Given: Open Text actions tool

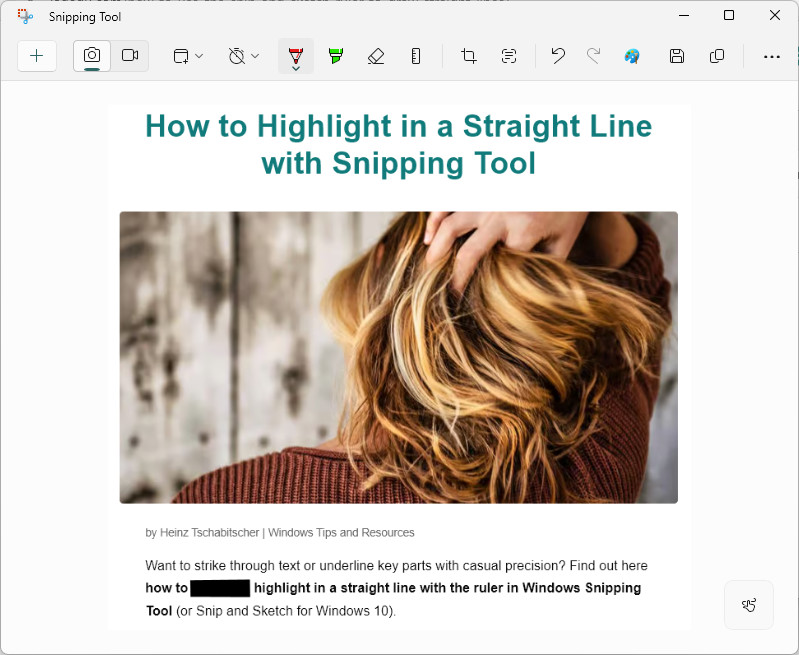Looking at the screenshot, I should point(509,56).
